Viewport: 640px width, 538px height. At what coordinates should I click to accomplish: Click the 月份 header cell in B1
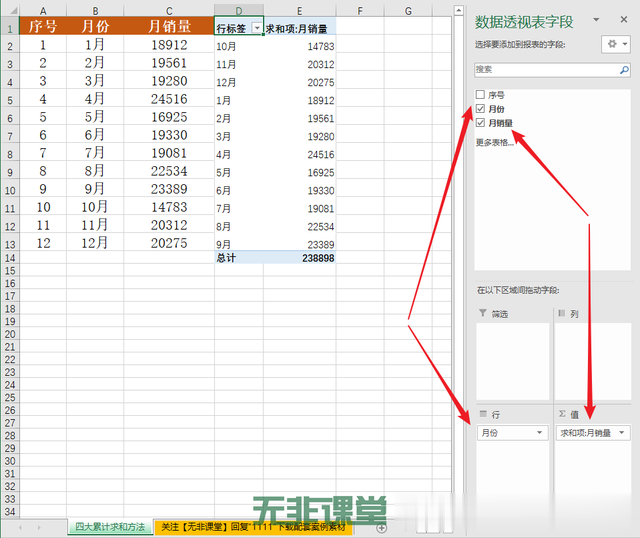(95, 26)
